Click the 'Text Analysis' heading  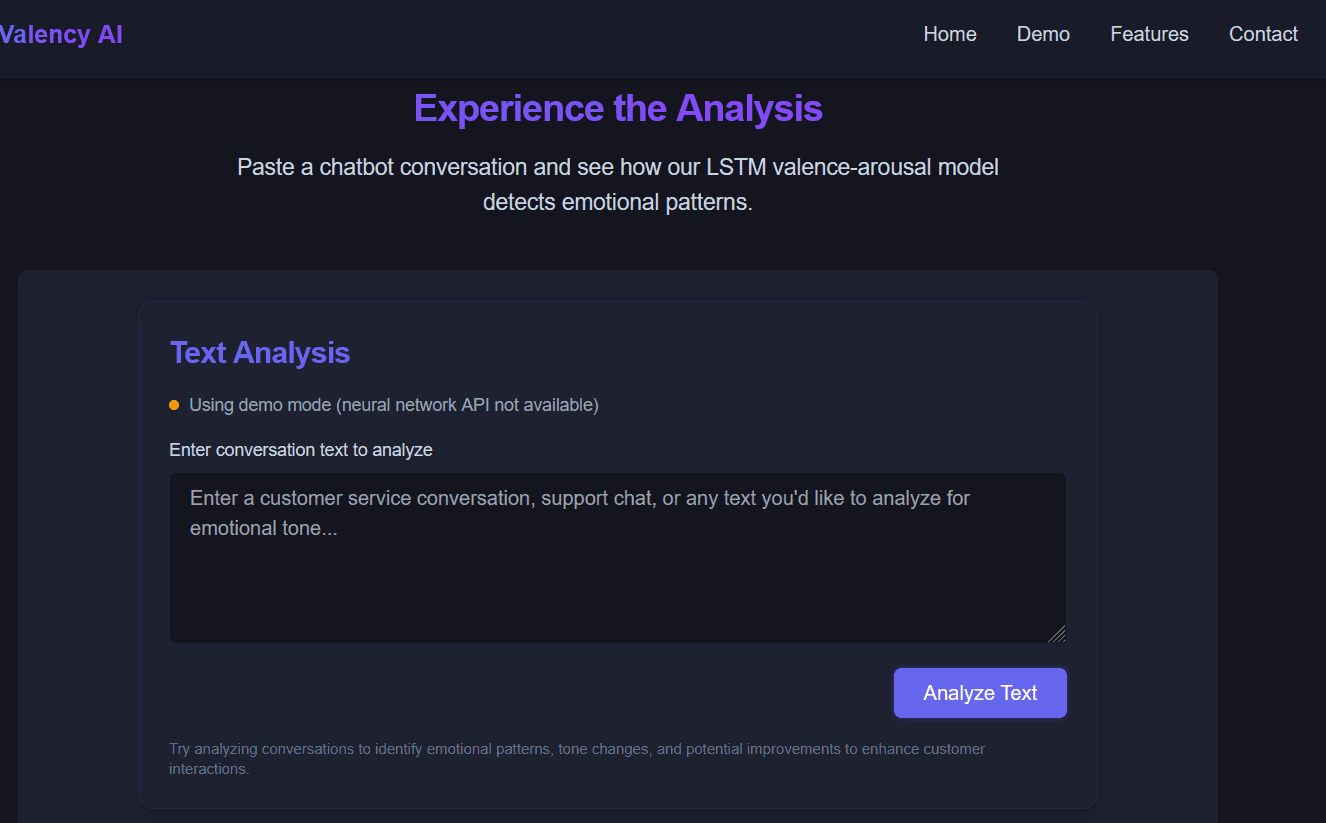pyautogui.click(x=260, y=353)
